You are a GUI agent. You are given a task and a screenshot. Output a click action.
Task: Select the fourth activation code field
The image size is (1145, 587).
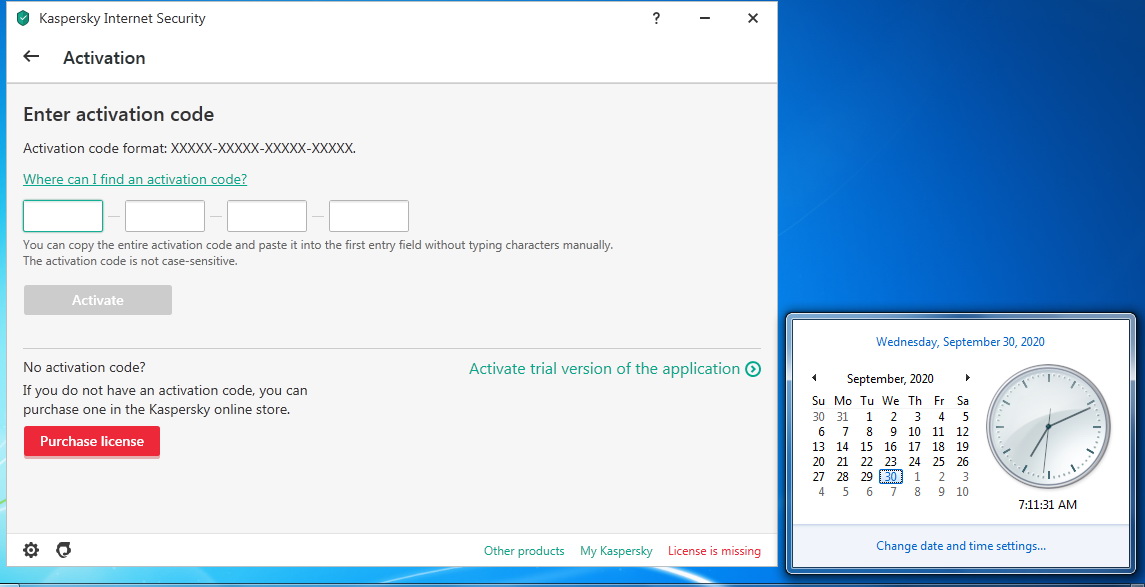click(369, 216)
